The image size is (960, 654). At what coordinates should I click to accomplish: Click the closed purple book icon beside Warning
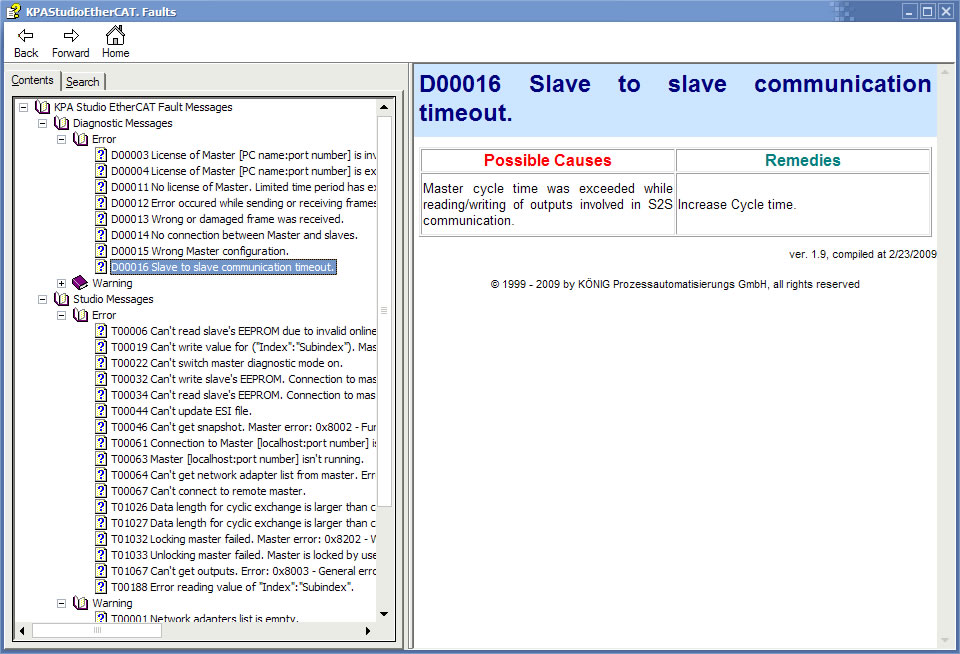coord(80,283)
